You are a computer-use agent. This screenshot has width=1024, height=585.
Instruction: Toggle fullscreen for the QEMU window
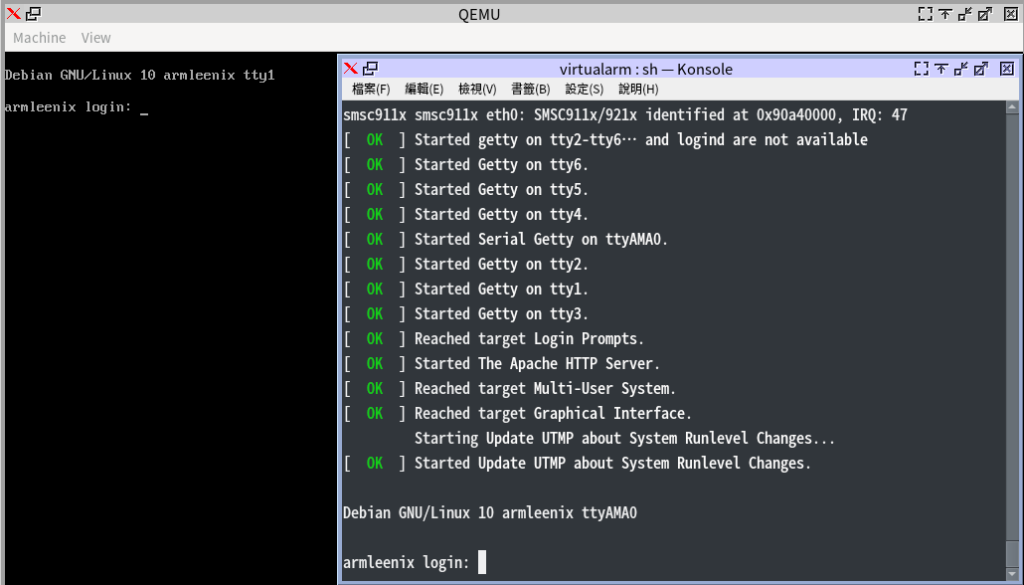tap(926, 14)
